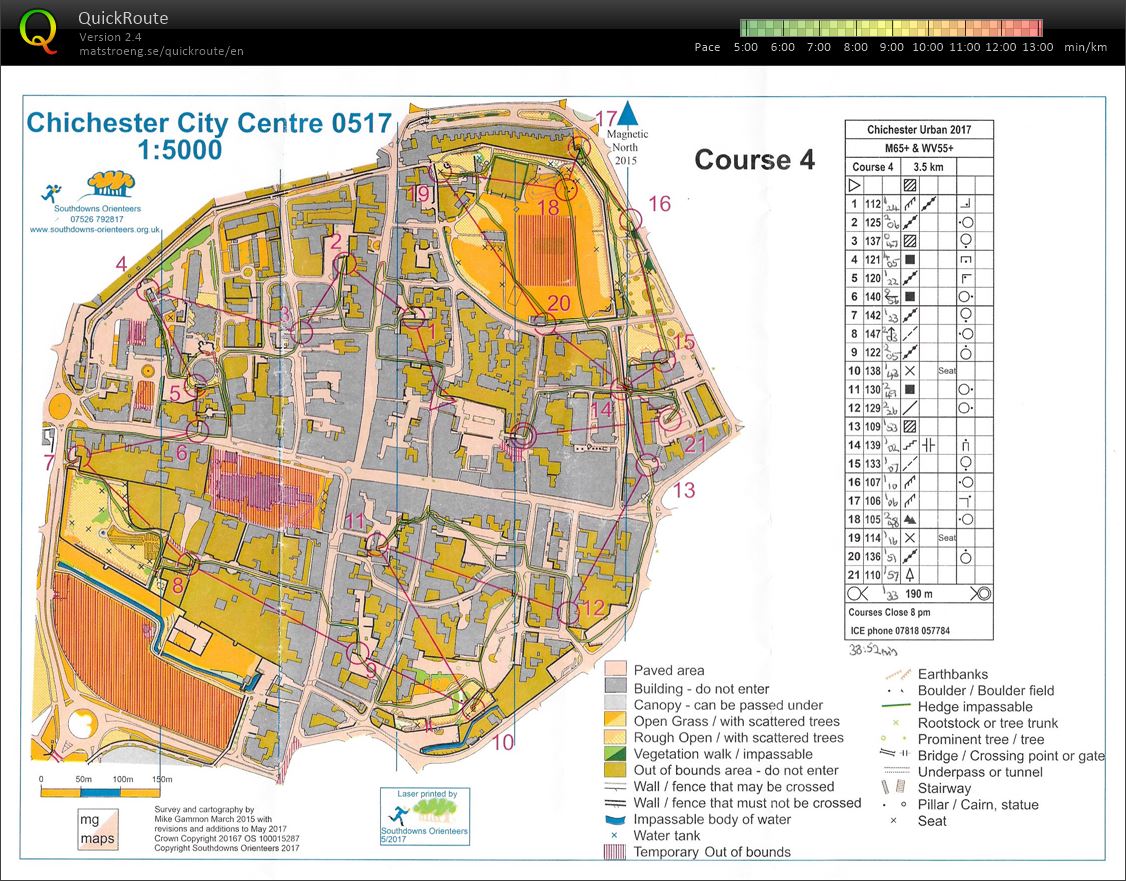
Task: Click the min/km unit label
Action: point(1085,47)
